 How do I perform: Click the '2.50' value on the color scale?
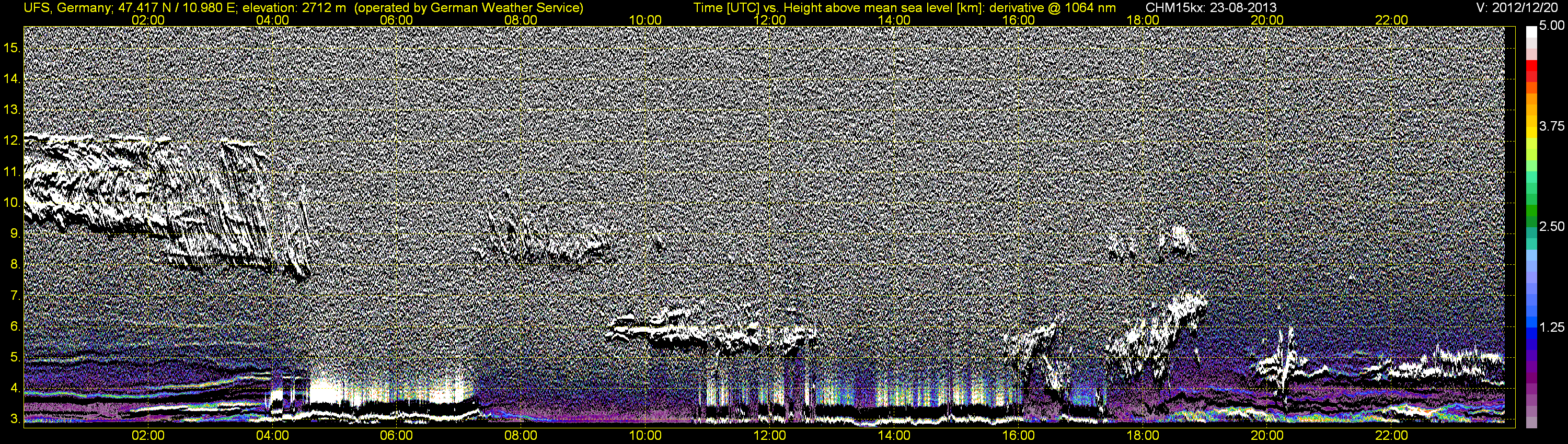click(x=1552, y=226)
